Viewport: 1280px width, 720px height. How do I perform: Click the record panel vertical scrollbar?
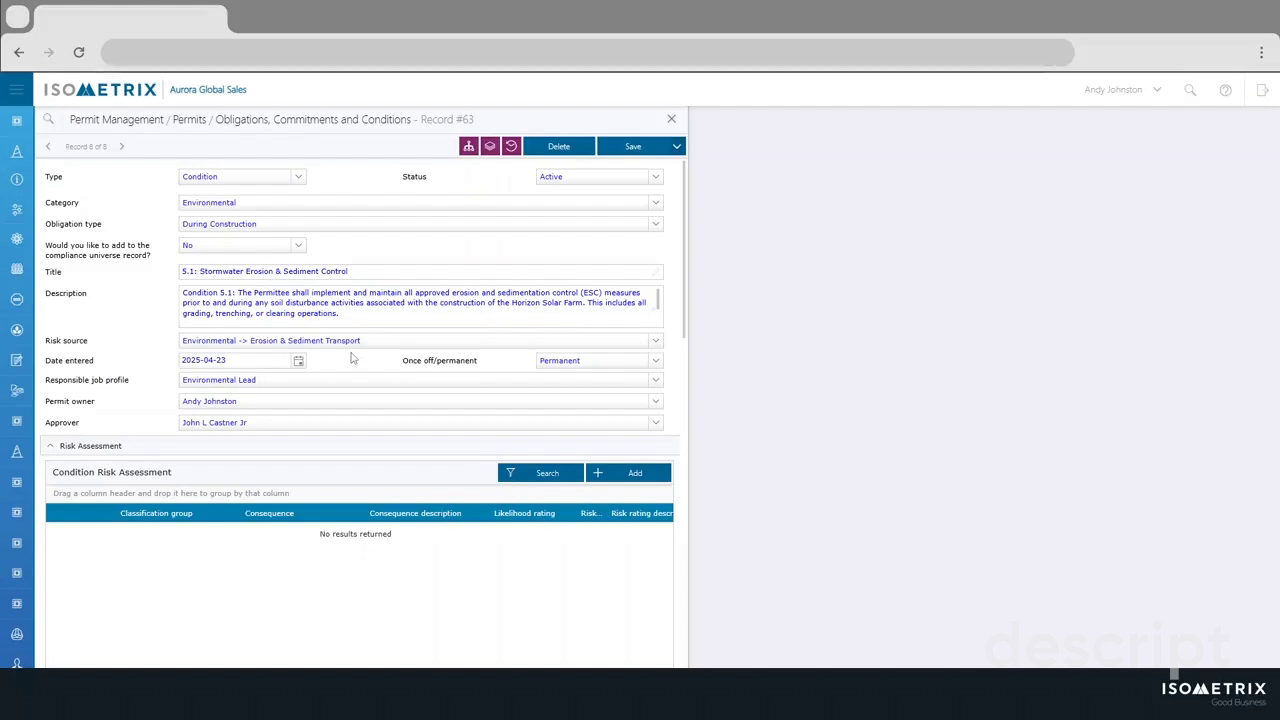click(x=684, y=250)
